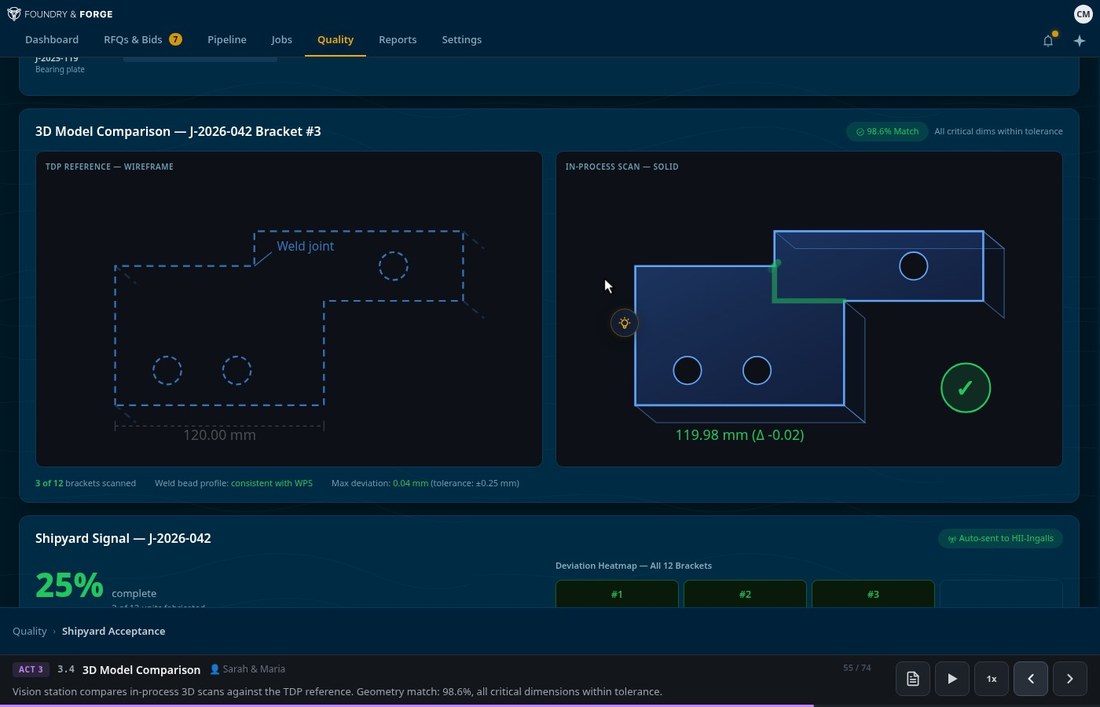Select bracket #2 in deviation heatmap

[x=745, y=594]
